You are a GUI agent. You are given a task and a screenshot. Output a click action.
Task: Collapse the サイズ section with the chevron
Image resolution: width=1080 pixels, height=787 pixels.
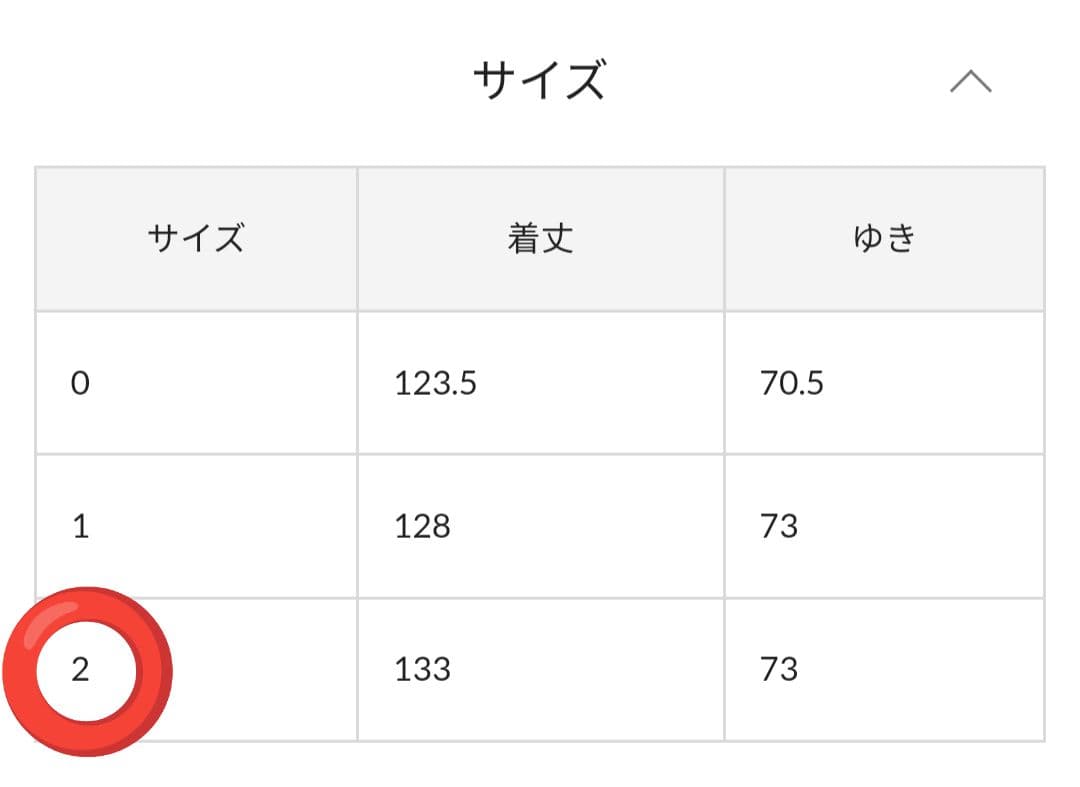point(970,82)
